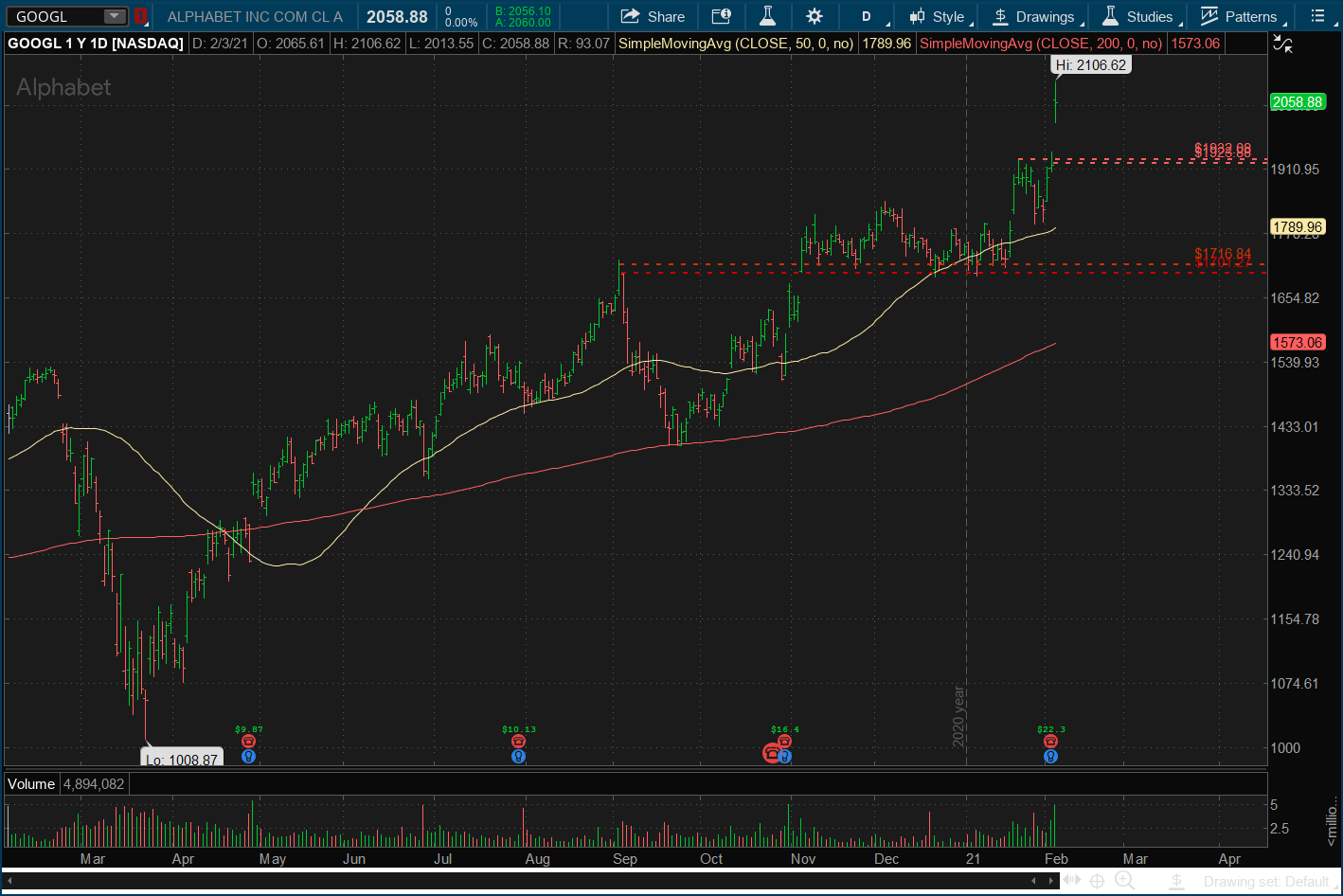The height and width of the screenshot is (896, 1343).
Task: Click the Lo: 1008.87 price bubble
Action: [x=181, y=758]
